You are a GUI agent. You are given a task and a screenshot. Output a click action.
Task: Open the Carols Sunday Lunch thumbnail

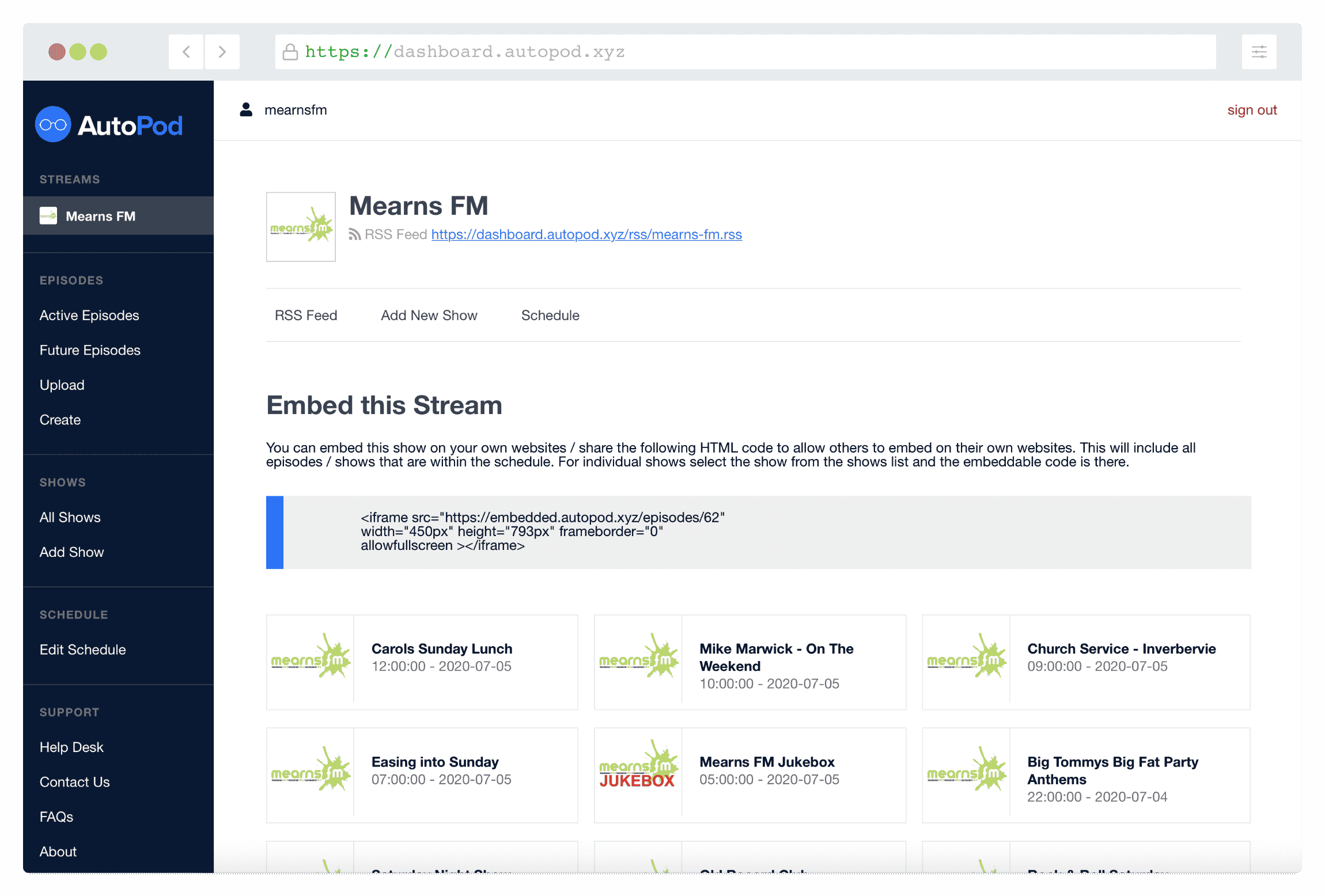(311, 659)
